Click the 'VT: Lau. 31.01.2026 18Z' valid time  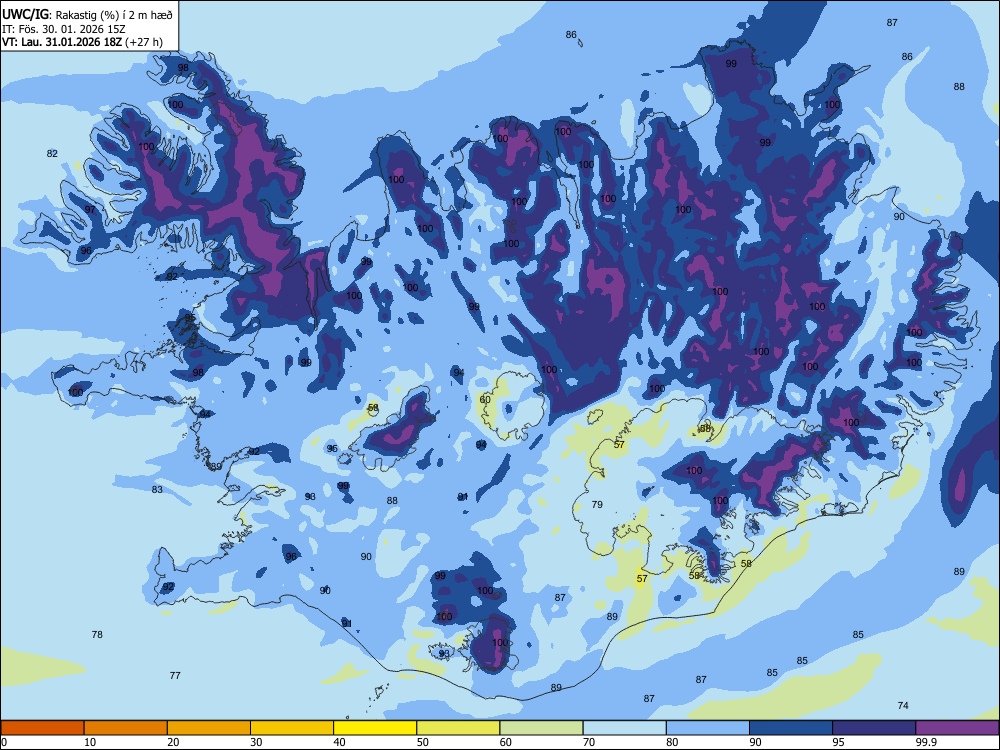click(x=62, y=43)
